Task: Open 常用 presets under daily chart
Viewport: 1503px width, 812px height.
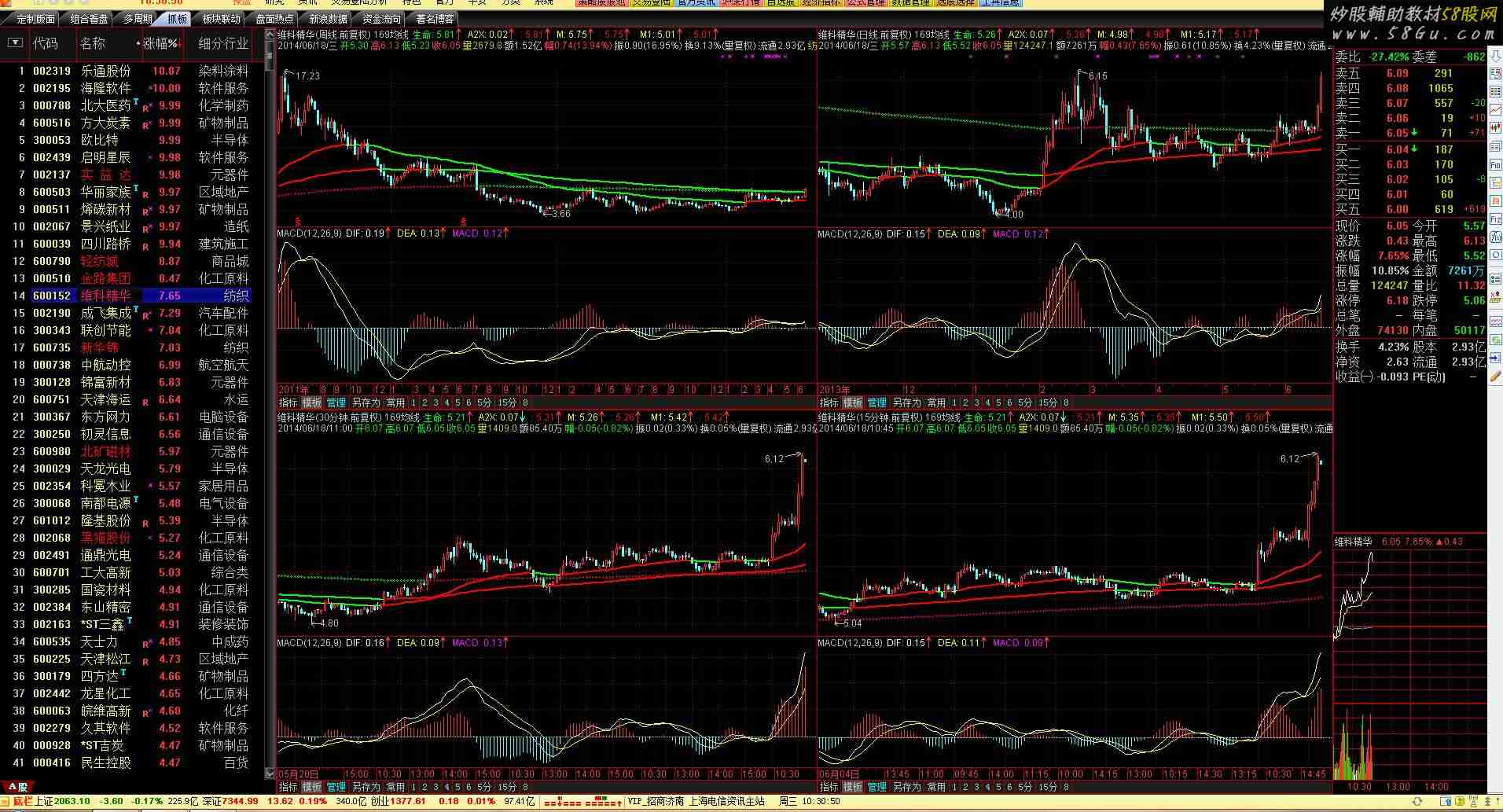Action: tap(937, 402)
